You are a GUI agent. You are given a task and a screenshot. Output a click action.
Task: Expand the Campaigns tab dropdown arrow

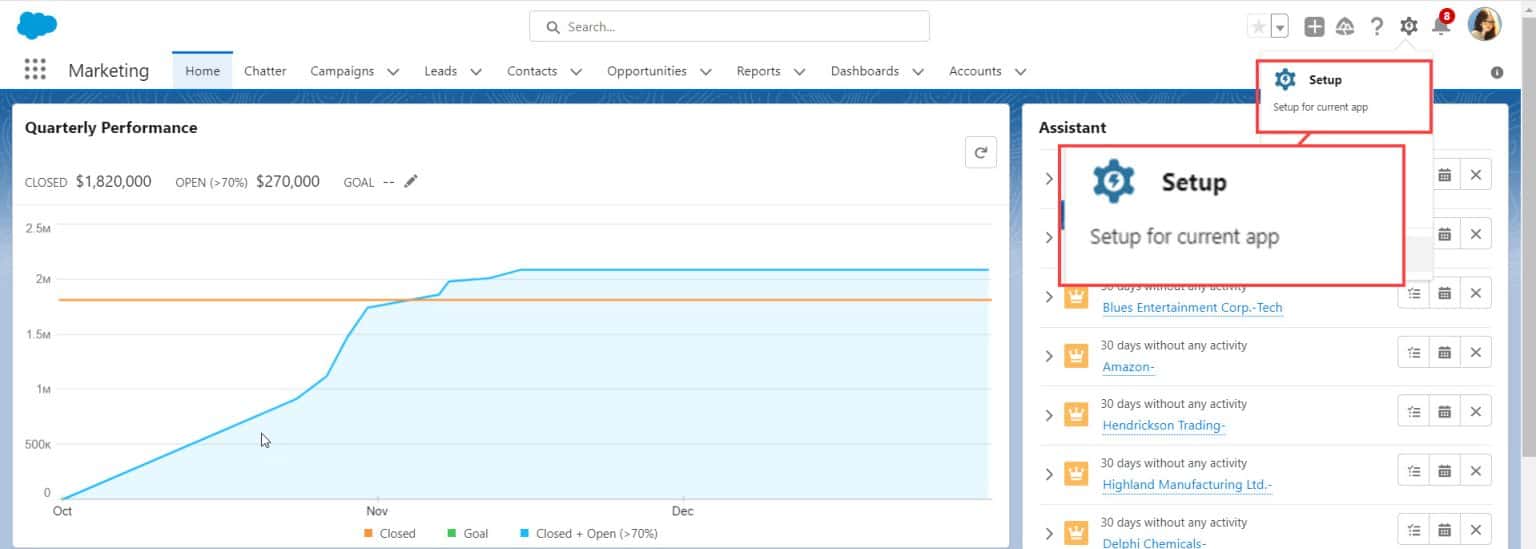tap(393, 72)
